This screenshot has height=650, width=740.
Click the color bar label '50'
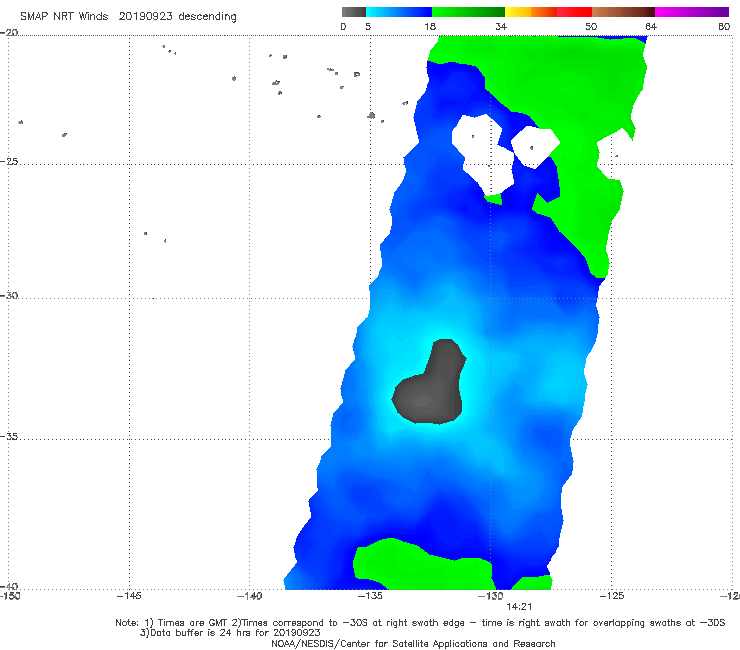591,27
